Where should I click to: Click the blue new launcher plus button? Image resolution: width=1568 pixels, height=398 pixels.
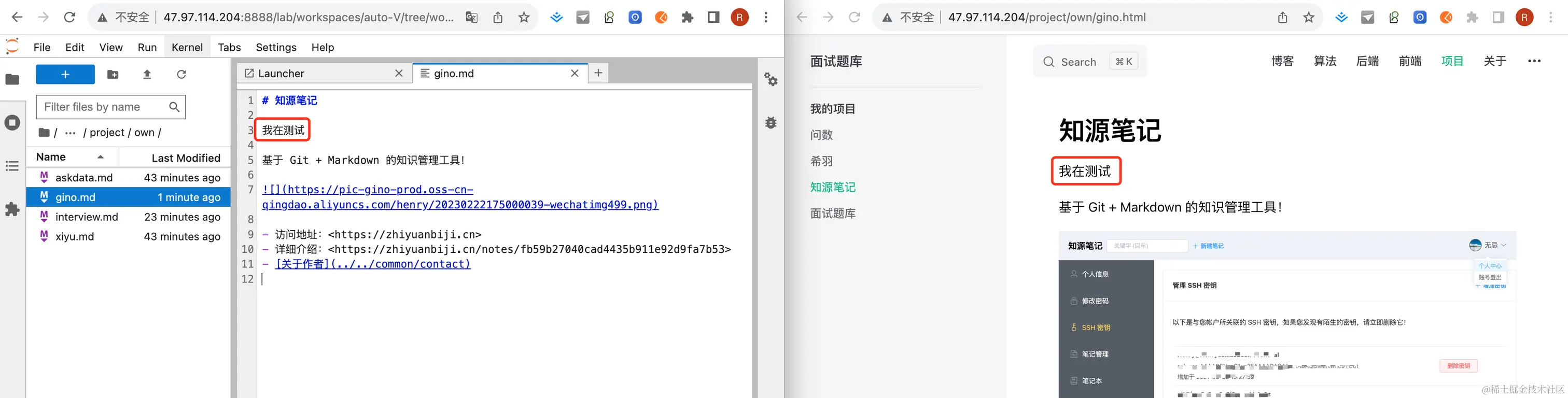pyautogui.click(x=65, y=74)
